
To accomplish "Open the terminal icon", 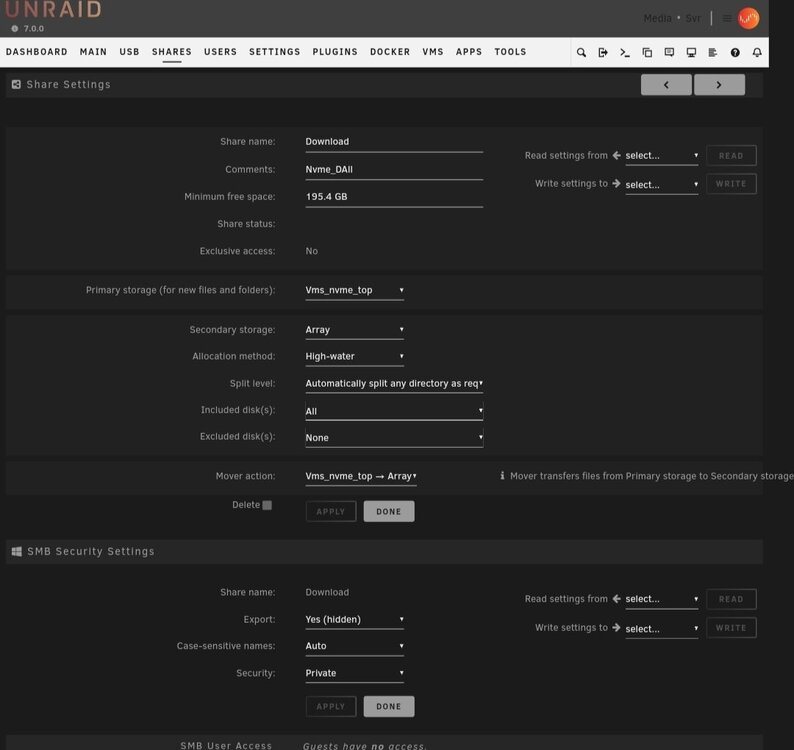I will 625,52.
